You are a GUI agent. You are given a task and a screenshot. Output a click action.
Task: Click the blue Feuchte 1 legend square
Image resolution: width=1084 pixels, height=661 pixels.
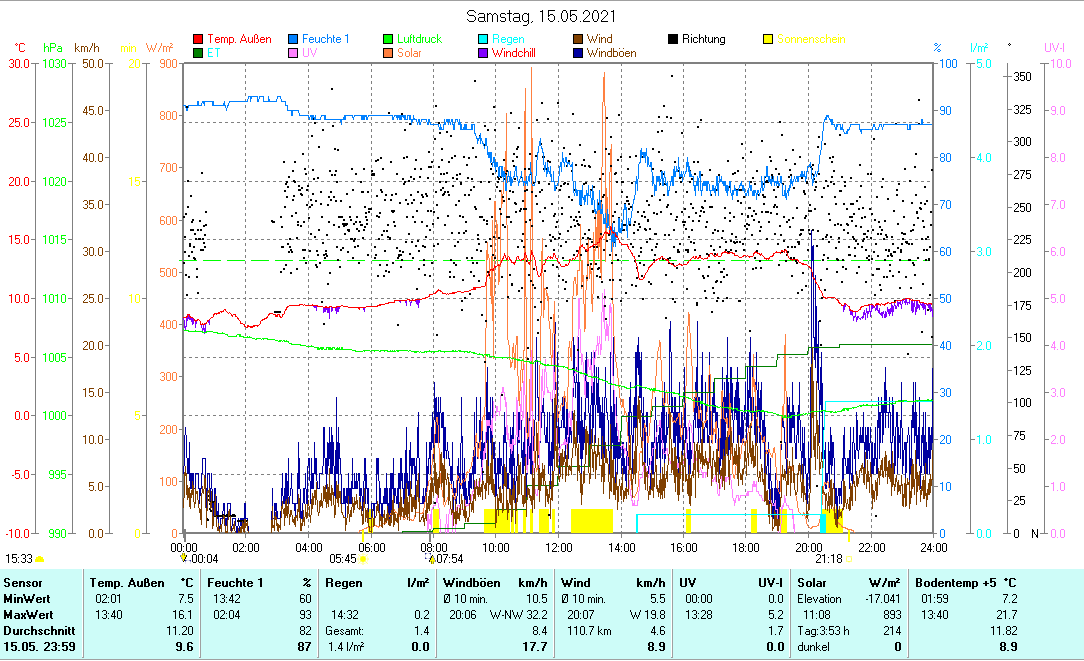point(294,40)
